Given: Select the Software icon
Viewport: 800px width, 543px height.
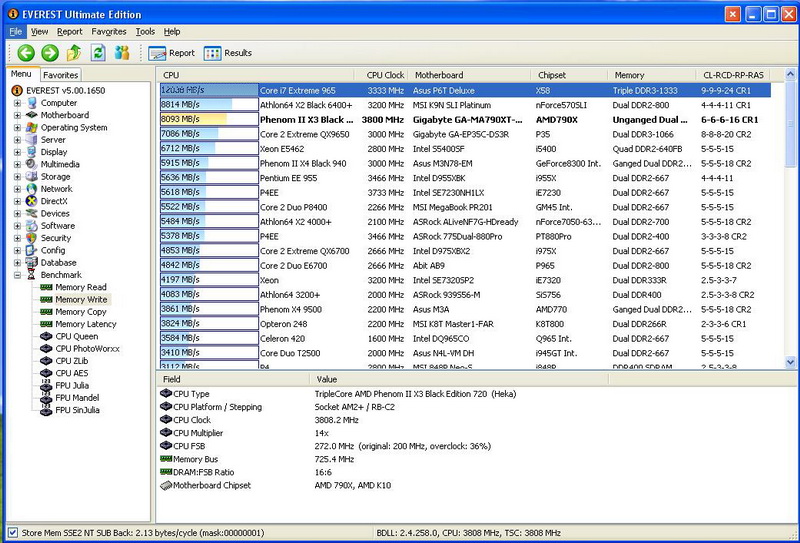Looking at the screenshot, I should 32,226.
